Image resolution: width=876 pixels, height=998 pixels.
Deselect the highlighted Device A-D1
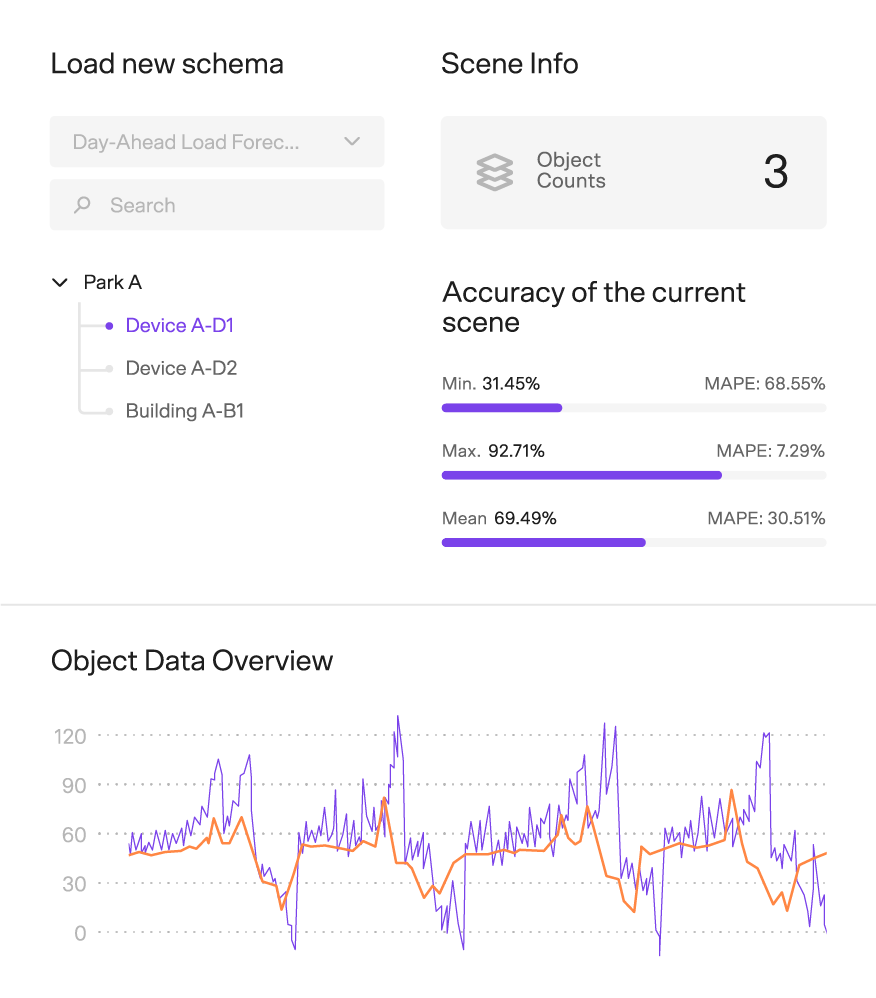click(x=179, y=325)
